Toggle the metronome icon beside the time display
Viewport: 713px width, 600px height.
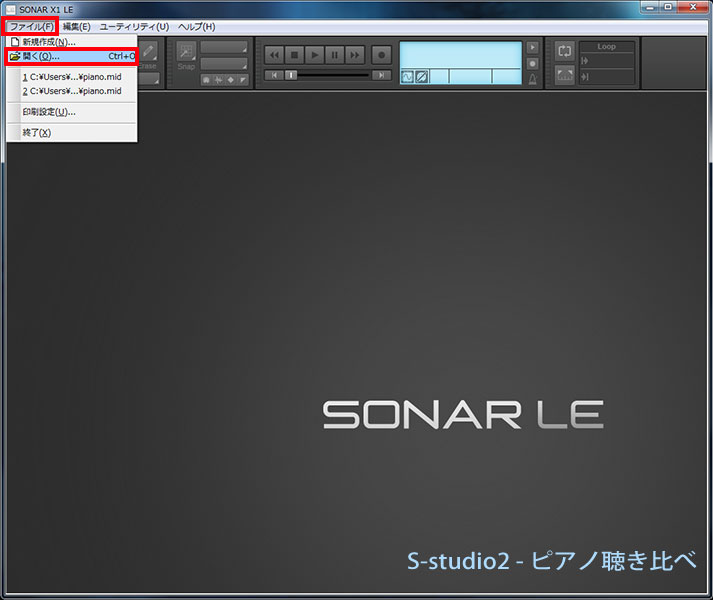533,81
